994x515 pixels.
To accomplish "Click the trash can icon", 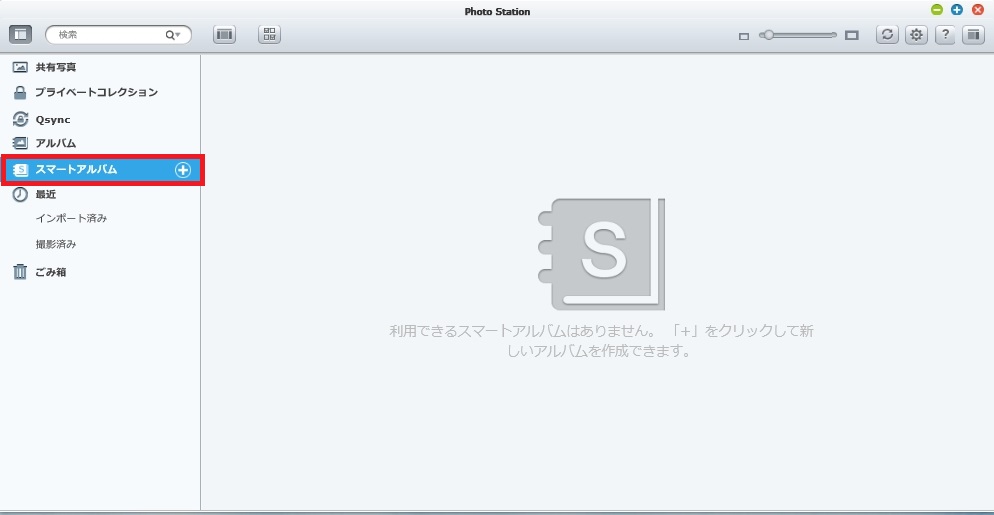I will (20, 272).
